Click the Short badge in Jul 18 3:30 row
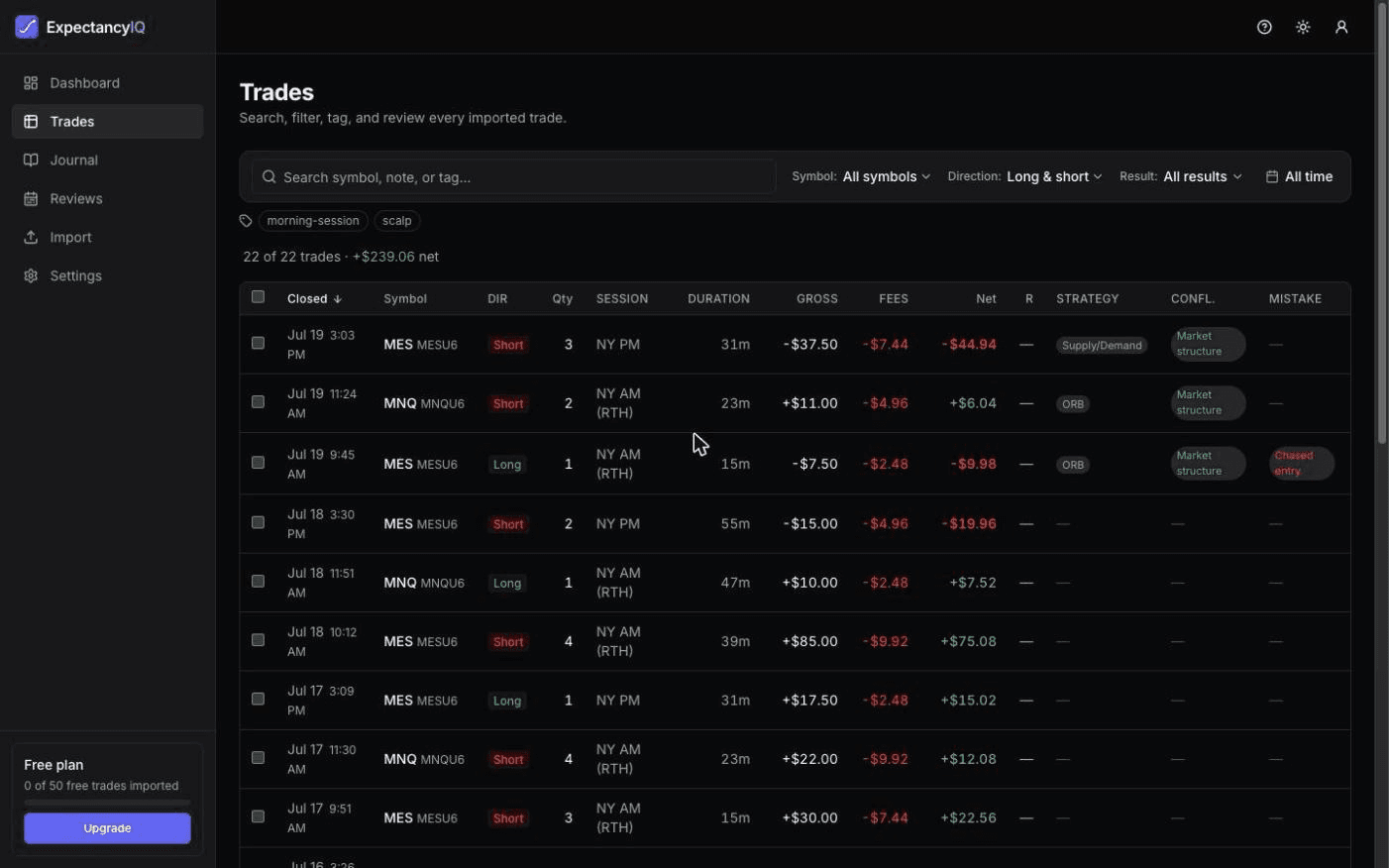Screen dimensions: 1389x868 click(x=508, y=524)
